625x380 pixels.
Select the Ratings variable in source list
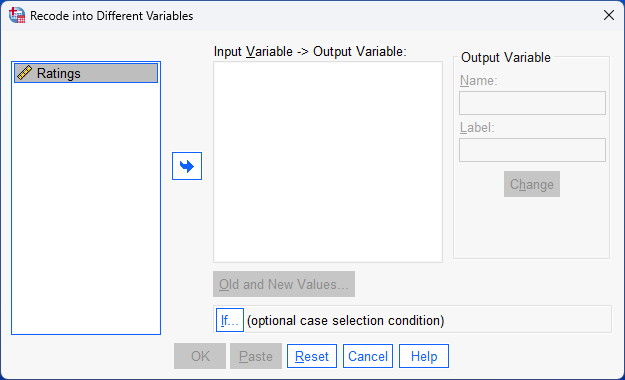pyautogui.click(x=86, y=73)
